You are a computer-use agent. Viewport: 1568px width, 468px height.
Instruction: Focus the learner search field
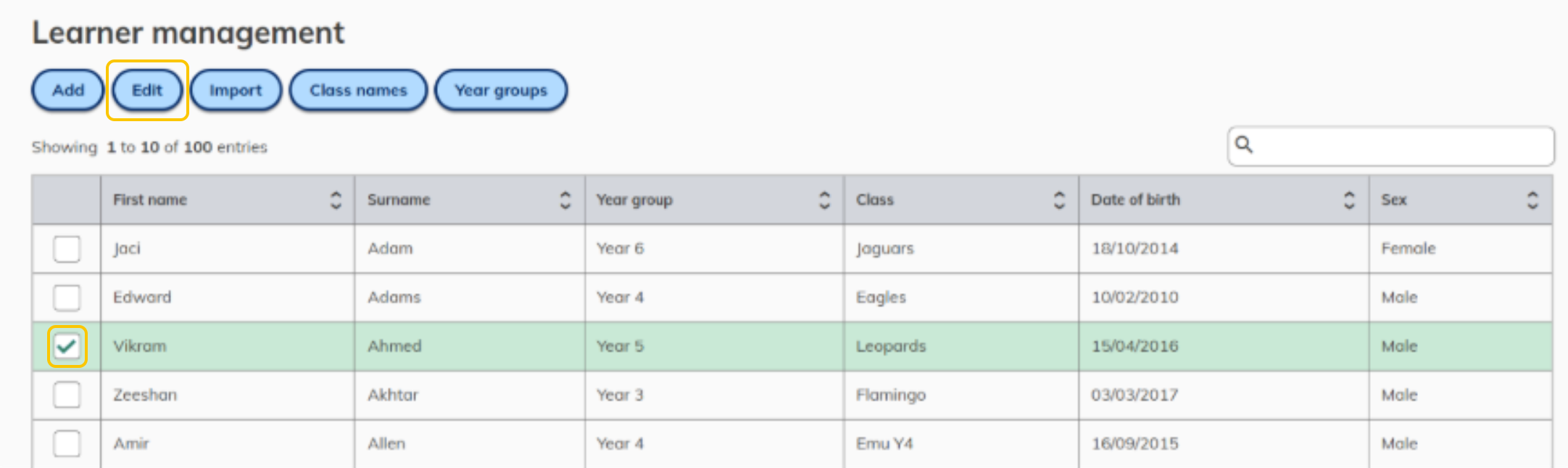(x=1391, y=146)
